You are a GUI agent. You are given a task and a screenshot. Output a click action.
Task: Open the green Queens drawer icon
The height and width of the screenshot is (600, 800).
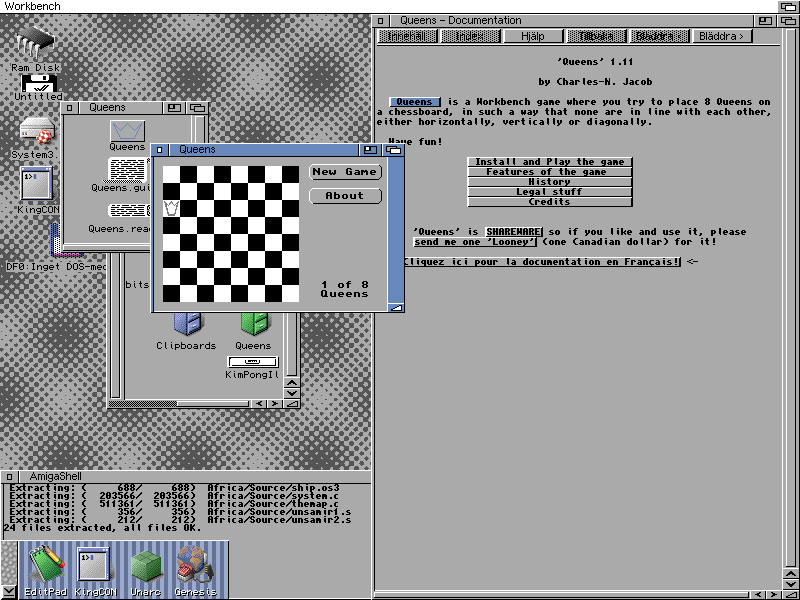254,324
